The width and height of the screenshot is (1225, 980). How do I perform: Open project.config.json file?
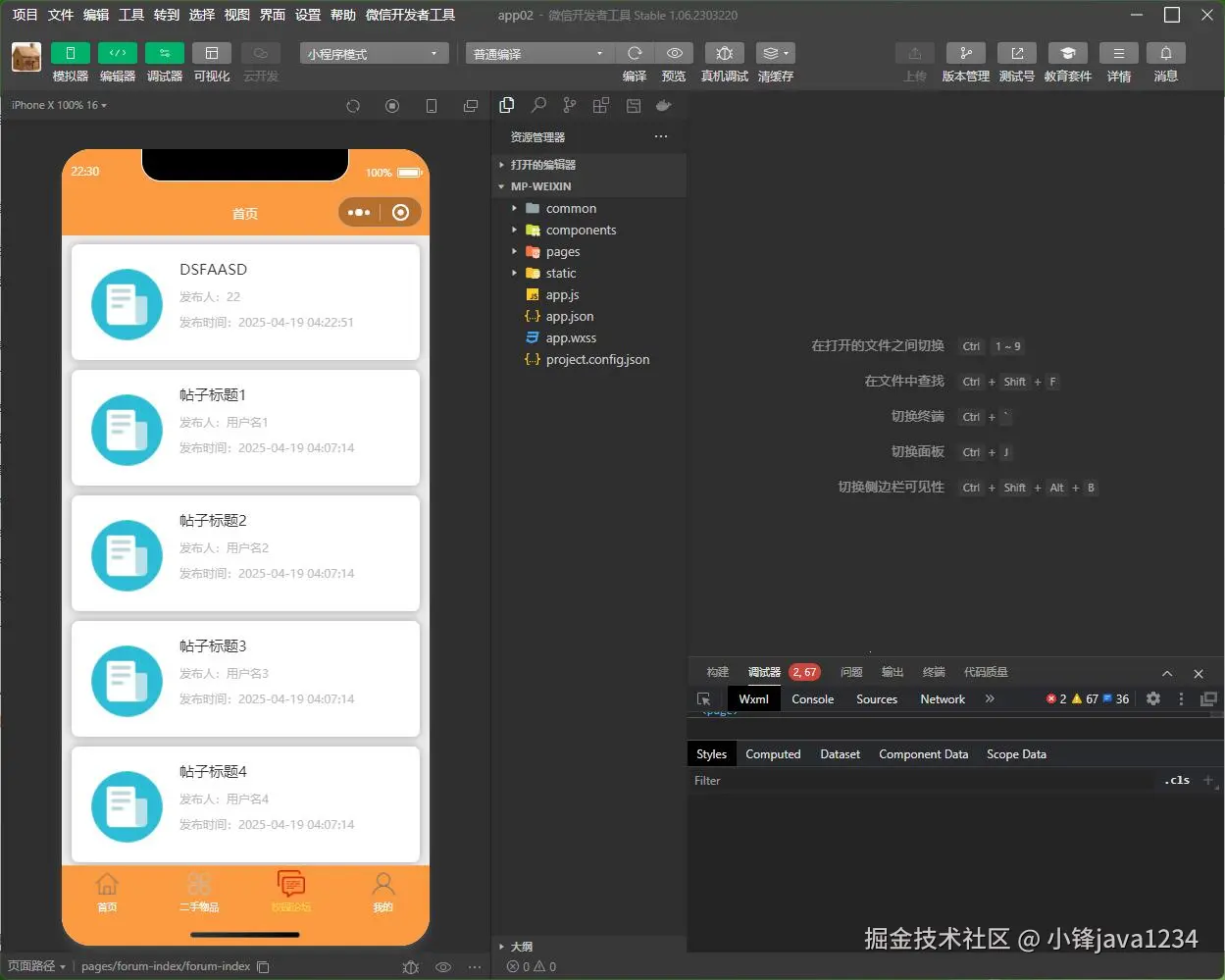pyautogui.click(x=588, y=359)
